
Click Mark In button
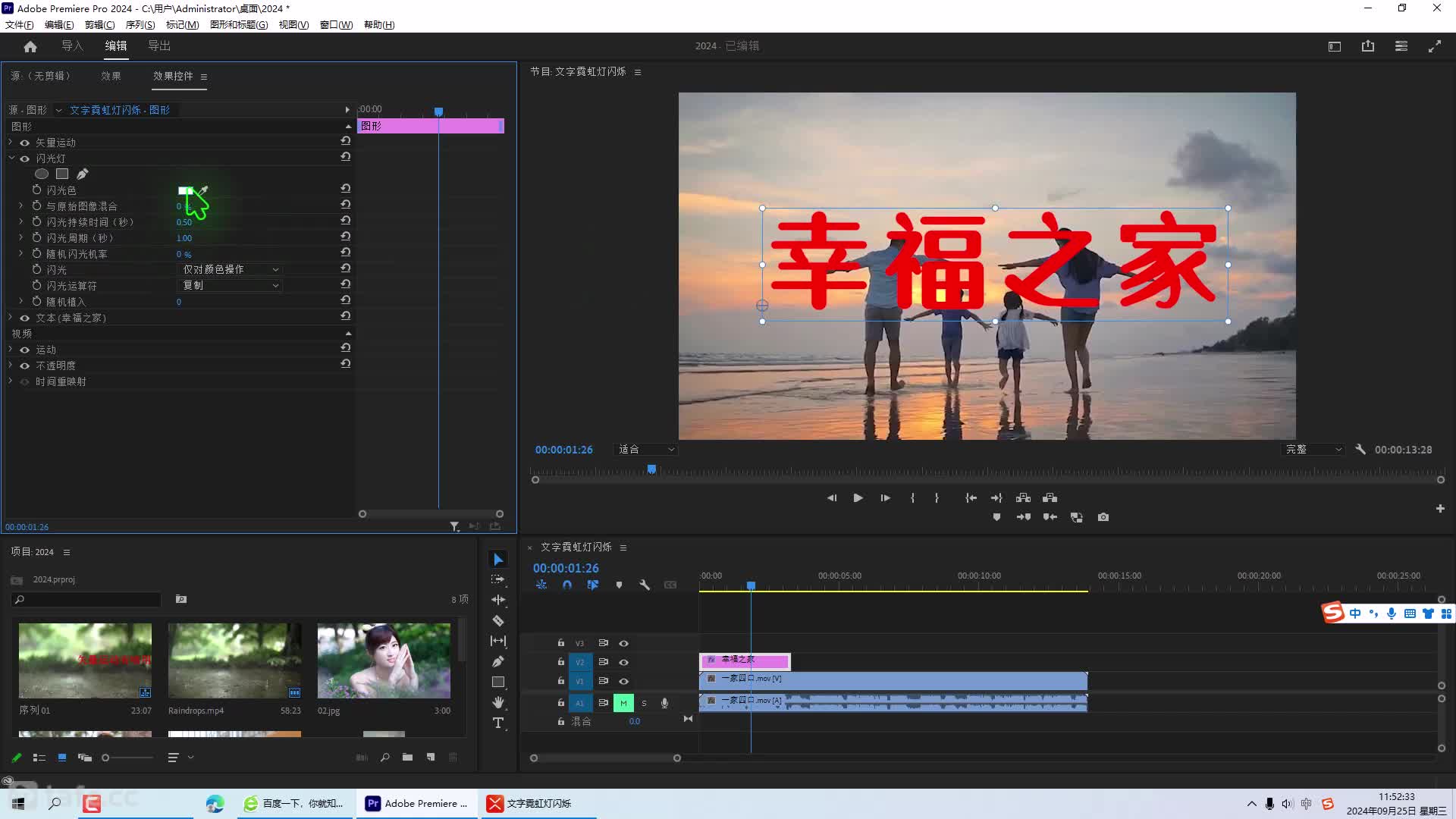click(x=912, y=498)
